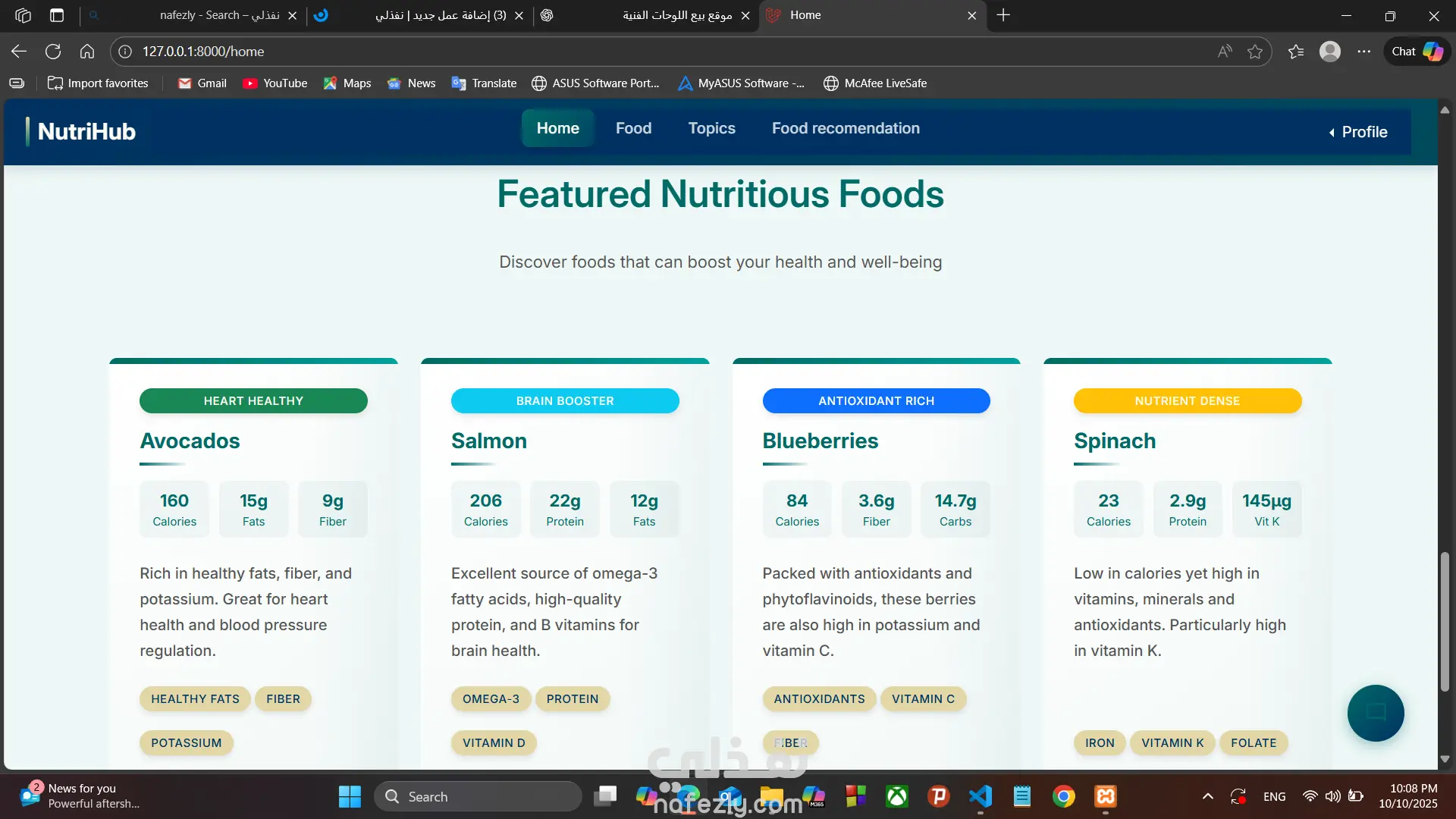
Task: Open Food recomendation nav item
Action: click(x=846, y=128)
